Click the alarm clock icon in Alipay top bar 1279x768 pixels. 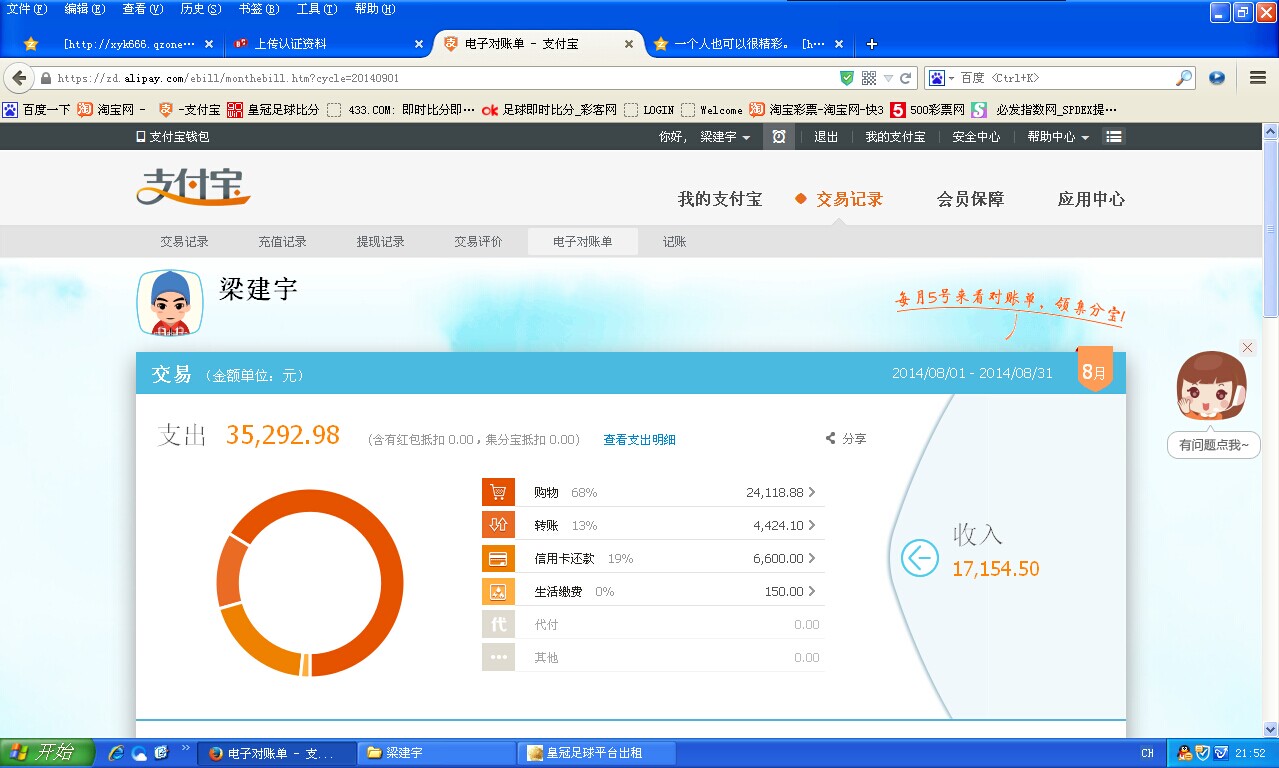pos(779,137)
